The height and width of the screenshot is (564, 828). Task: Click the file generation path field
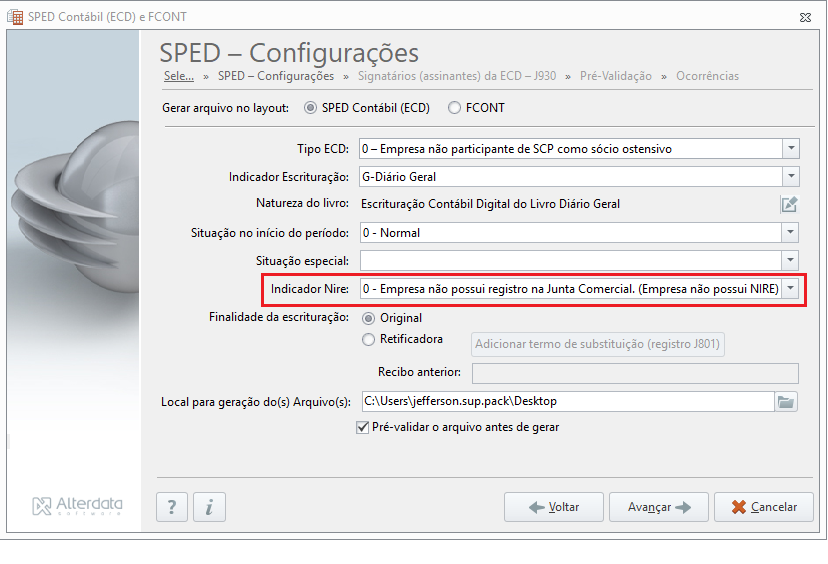pos(568,401)
